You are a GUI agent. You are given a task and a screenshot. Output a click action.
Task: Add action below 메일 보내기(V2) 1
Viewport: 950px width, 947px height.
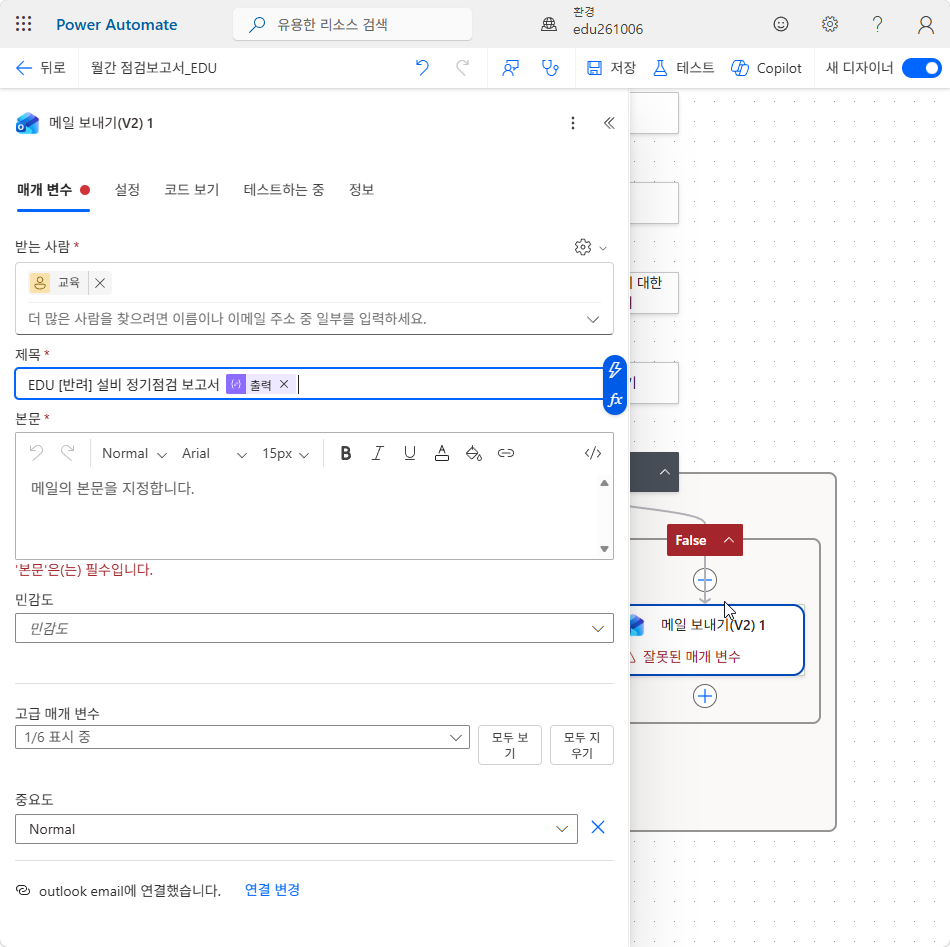[705, 696]
